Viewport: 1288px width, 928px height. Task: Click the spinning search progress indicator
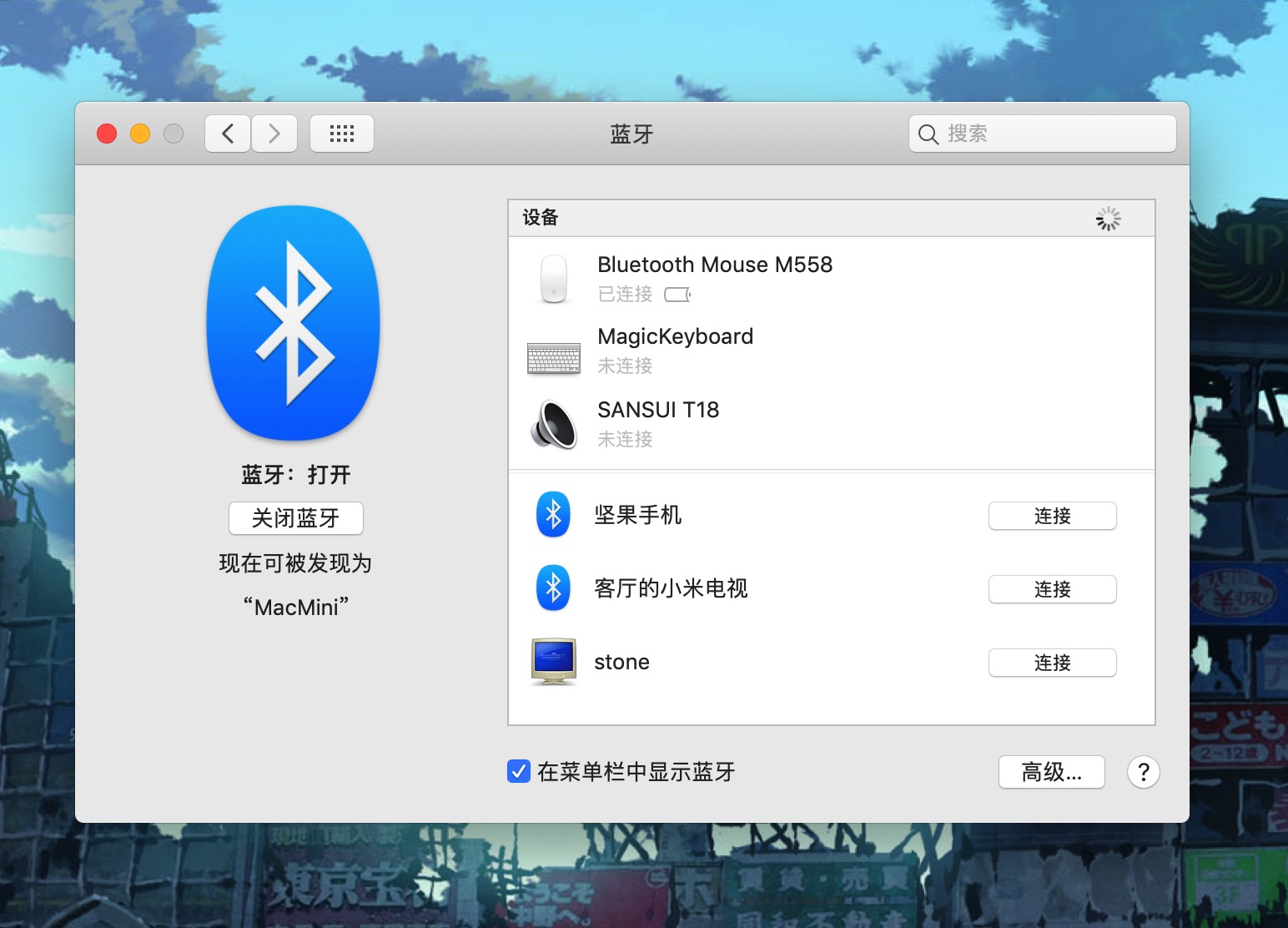[x=1109, y=219]
